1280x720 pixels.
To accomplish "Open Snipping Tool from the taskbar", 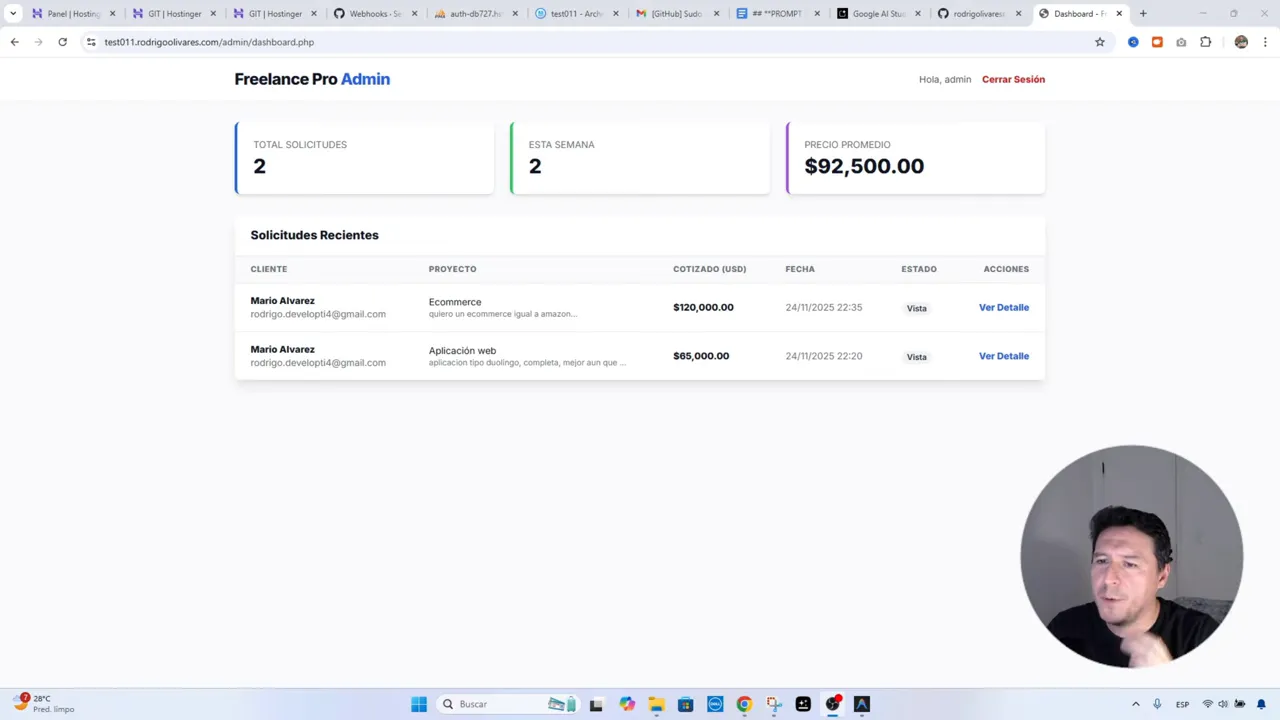I will coord(774,704).
